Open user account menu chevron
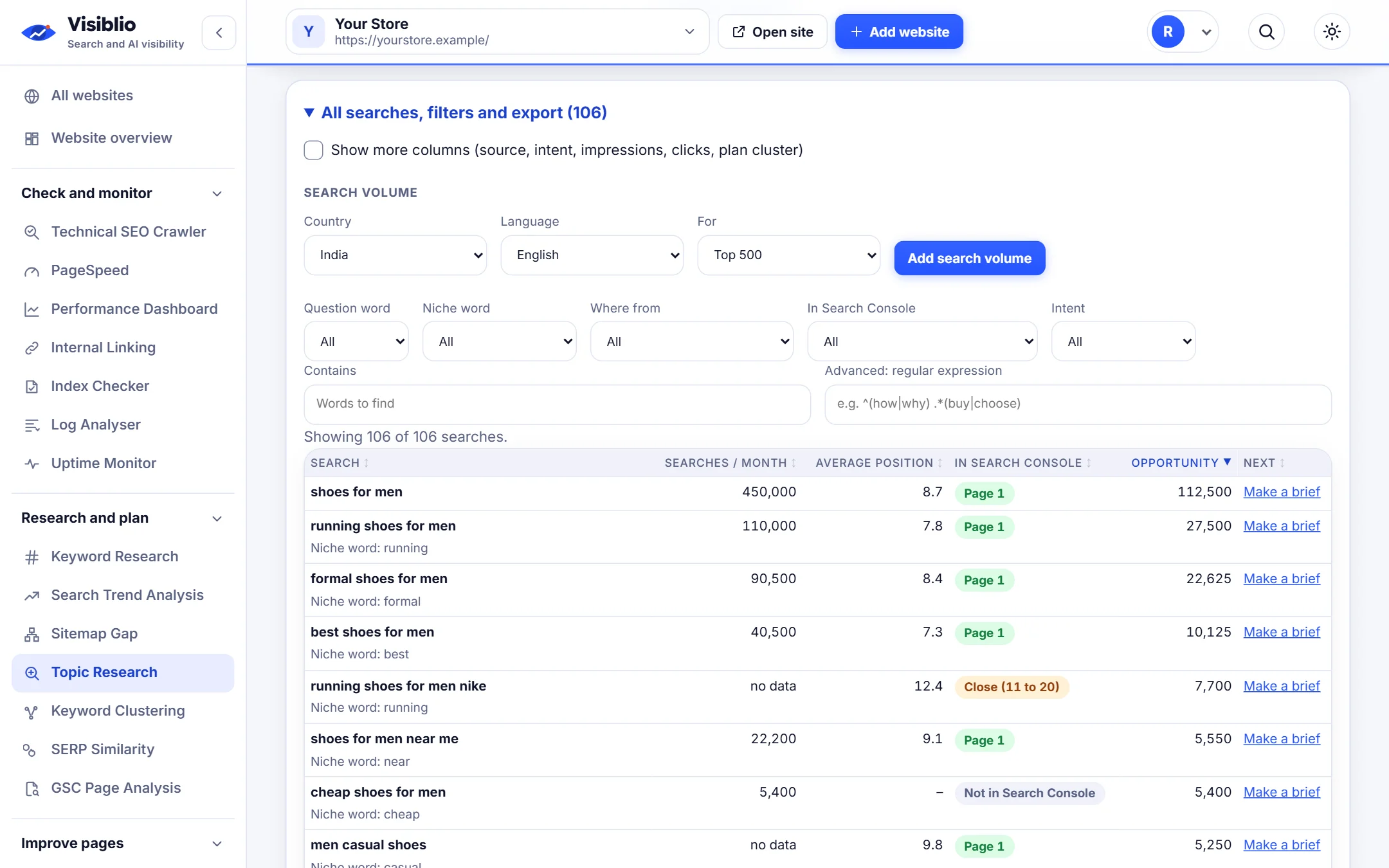The image size is (1389, 868). [1206, 32]
